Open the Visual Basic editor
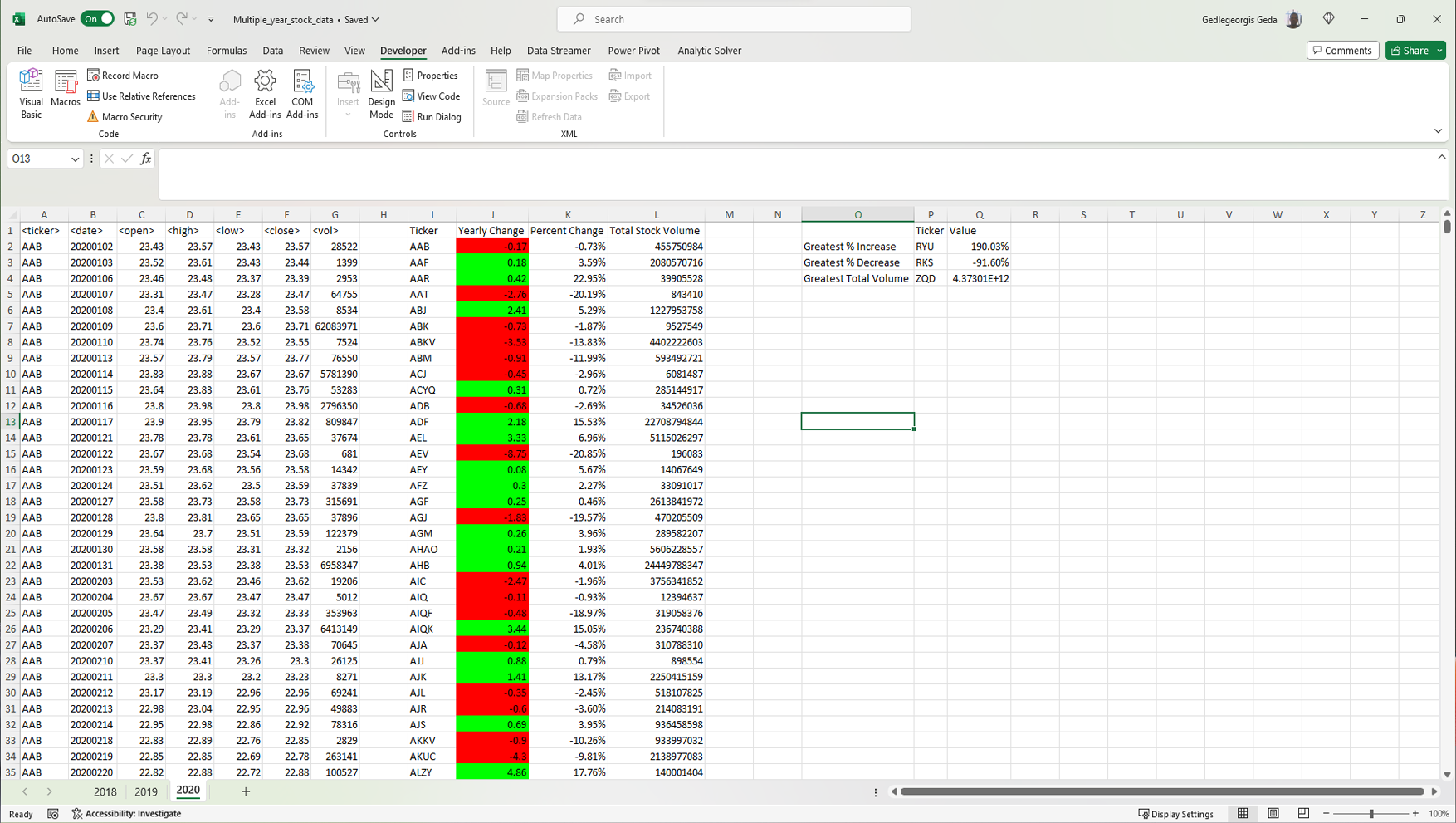The image size is (1456, 823). click(x=31, y=93)
